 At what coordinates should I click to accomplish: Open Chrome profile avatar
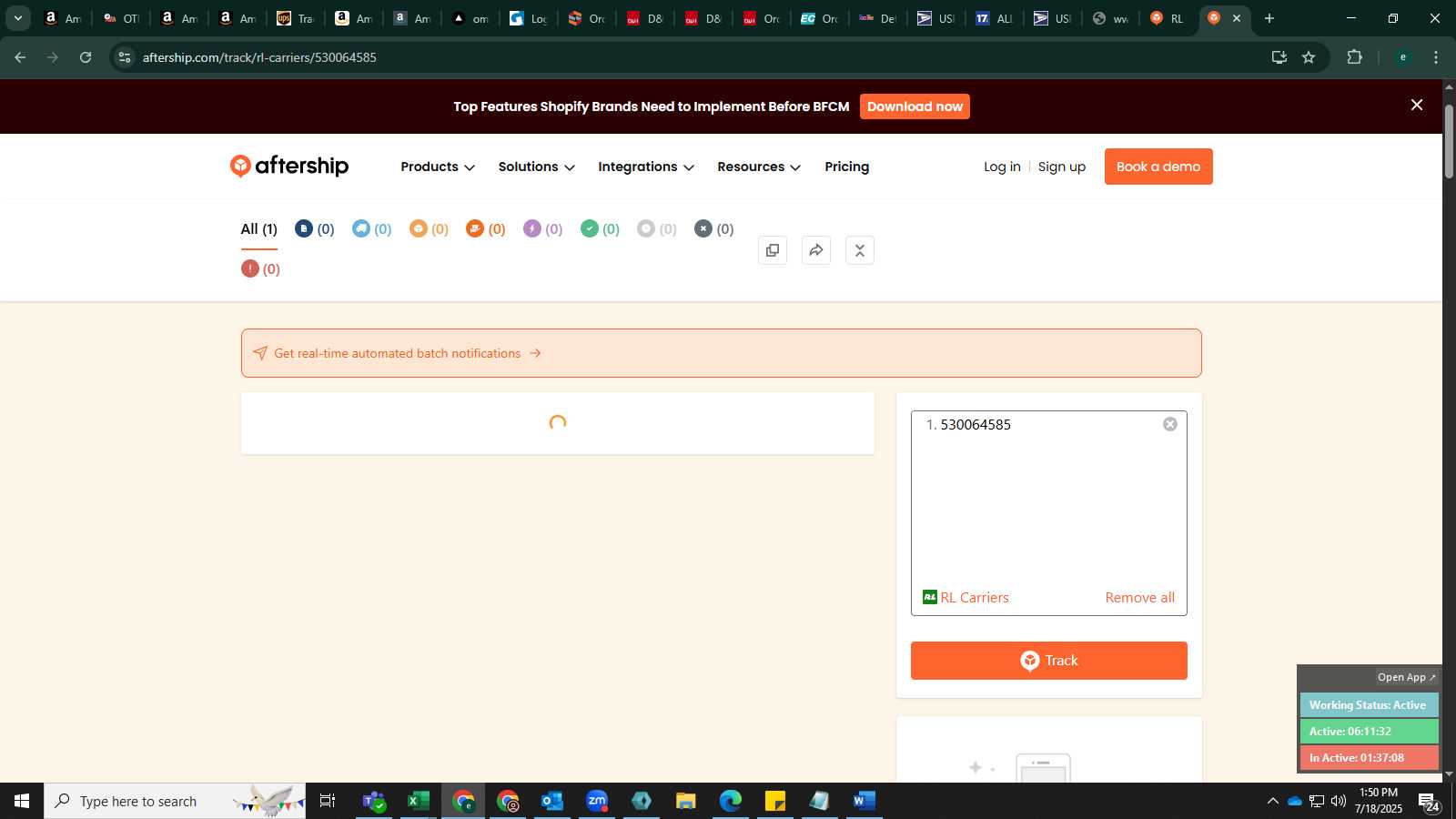pyautogui.click(x=1403, y=57)
